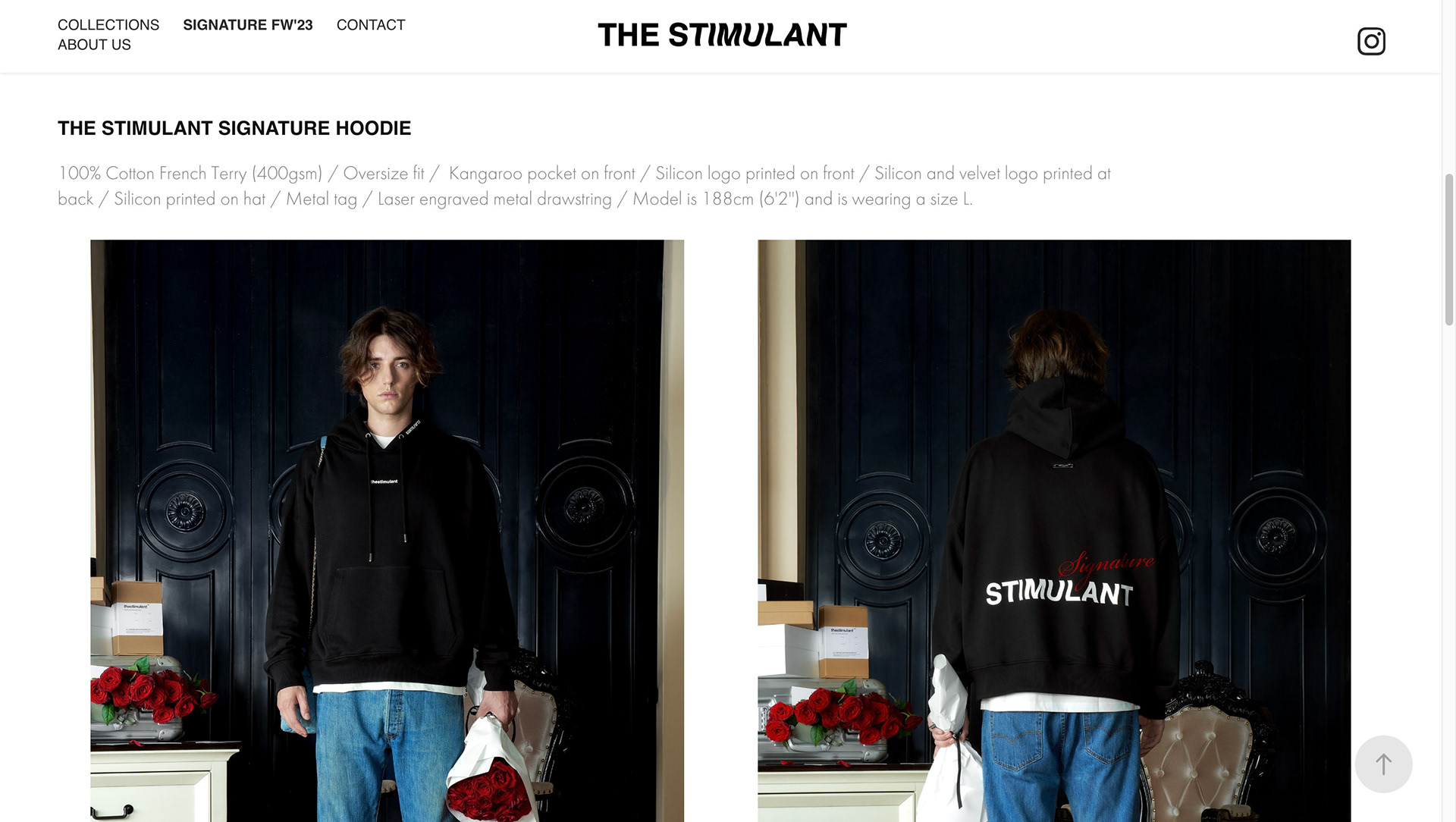1456x822 pixels.
Task: Click THE STIMULANT logo header
Action: (x=722, y=35)
